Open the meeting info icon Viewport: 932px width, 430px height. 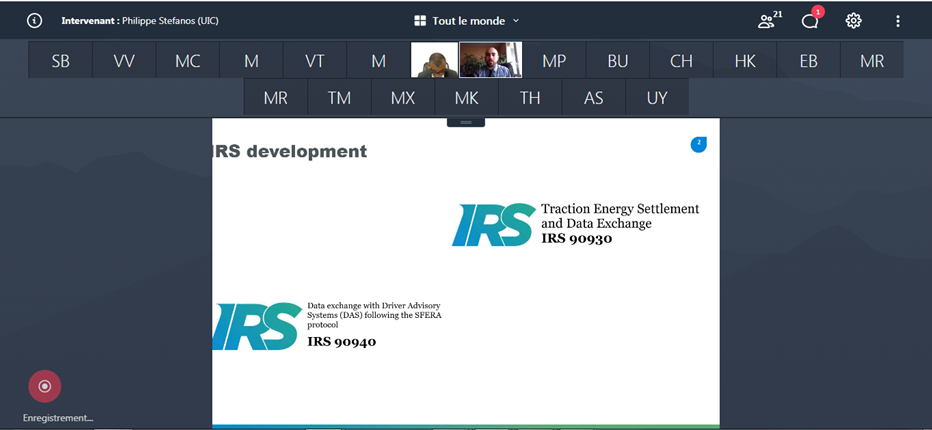click(34, 21)
